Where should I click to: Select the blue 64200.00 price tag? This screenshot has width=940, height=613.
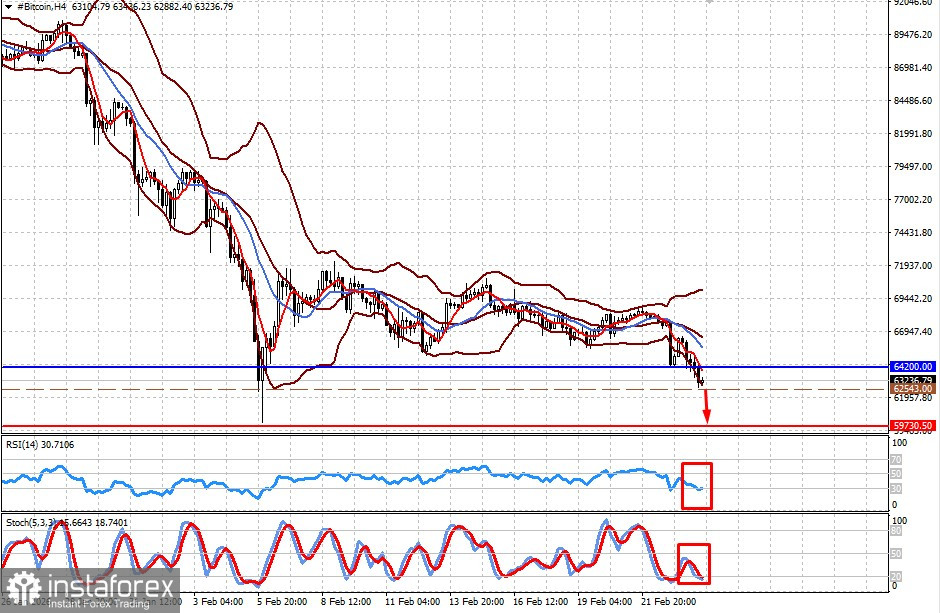(912, 367)
